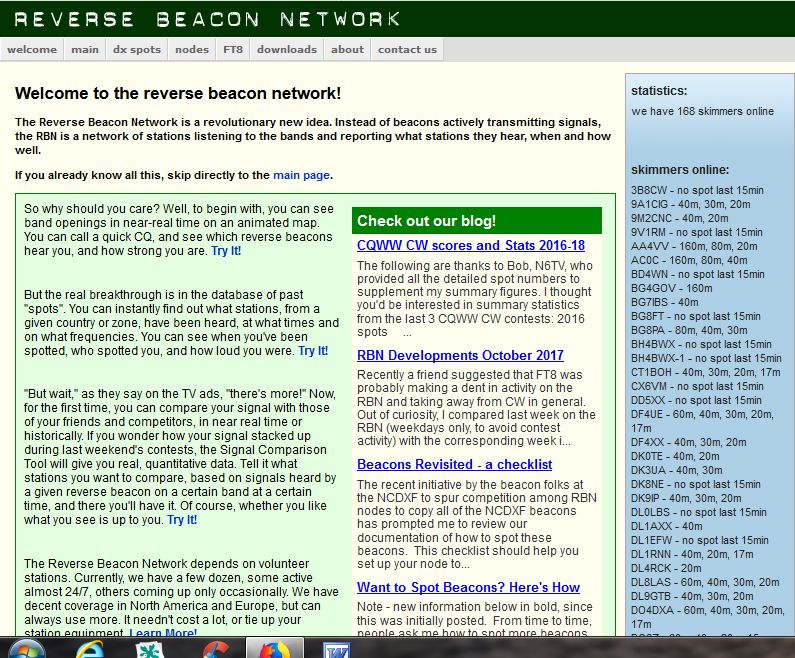This screenshot has width=795, height=658.
Task: Select skimmer row 9M2CNC
Action: (x=679, y=218)
